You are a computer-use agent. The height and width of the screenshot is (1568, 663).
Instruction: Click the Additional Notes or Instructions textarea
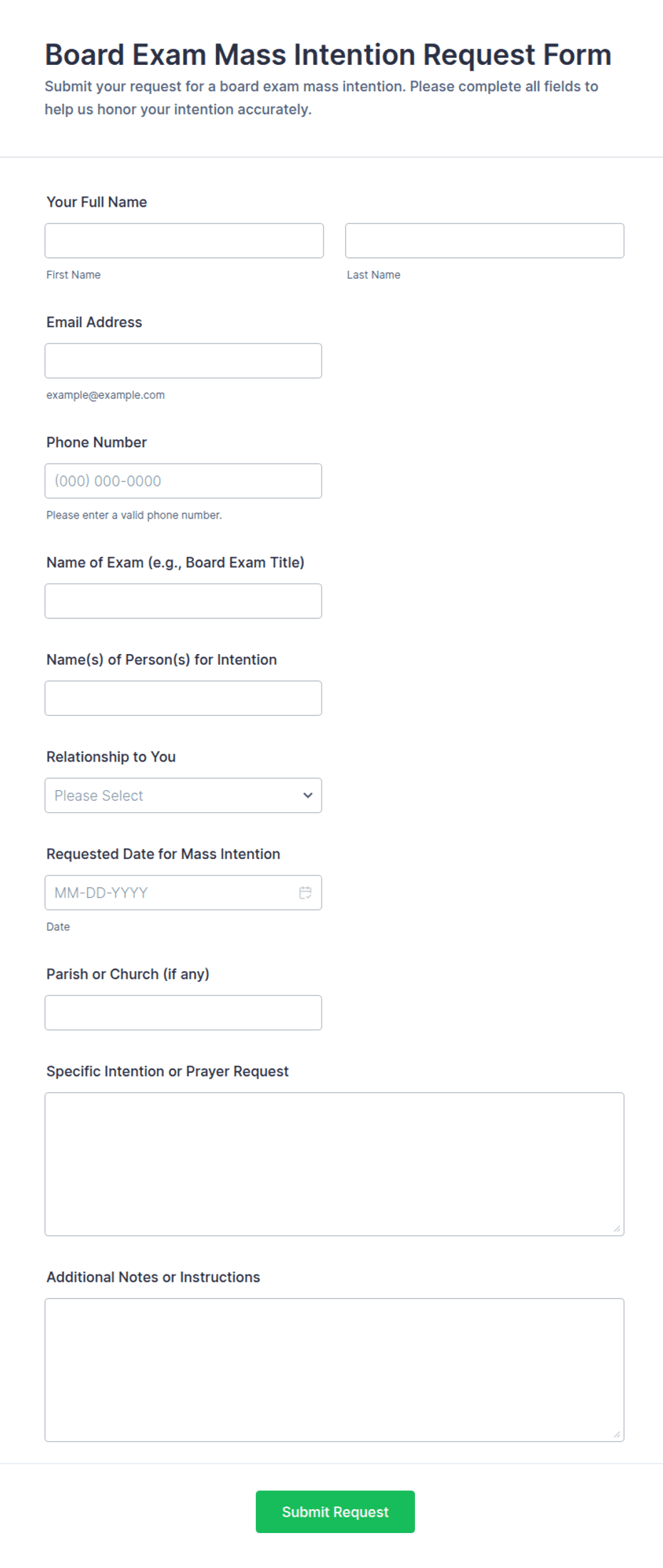[x=334, y=1370]
